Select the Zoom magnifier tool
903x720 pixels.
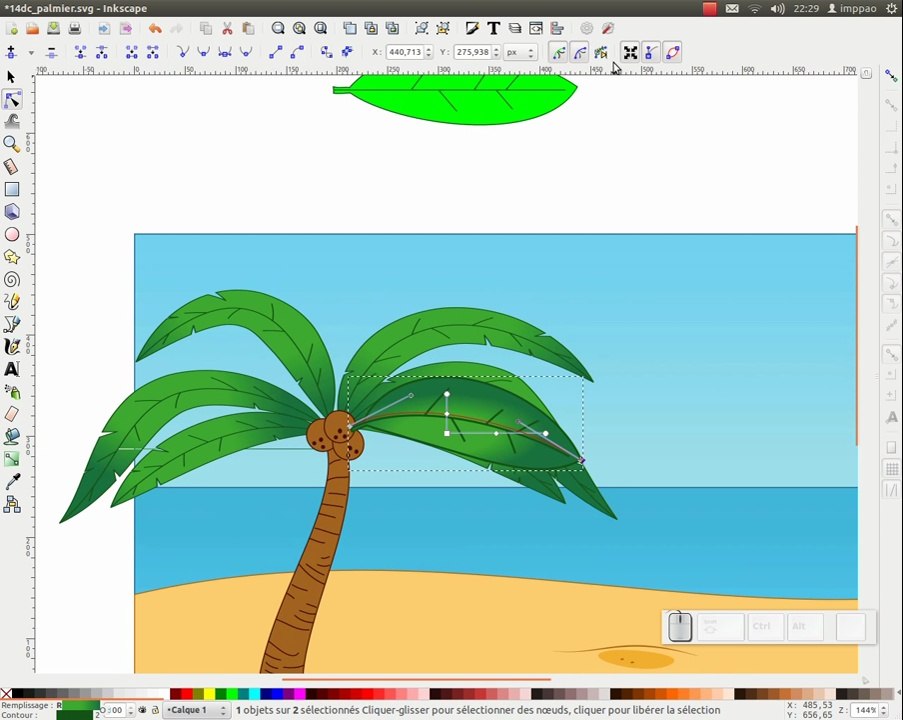[11, 144]
